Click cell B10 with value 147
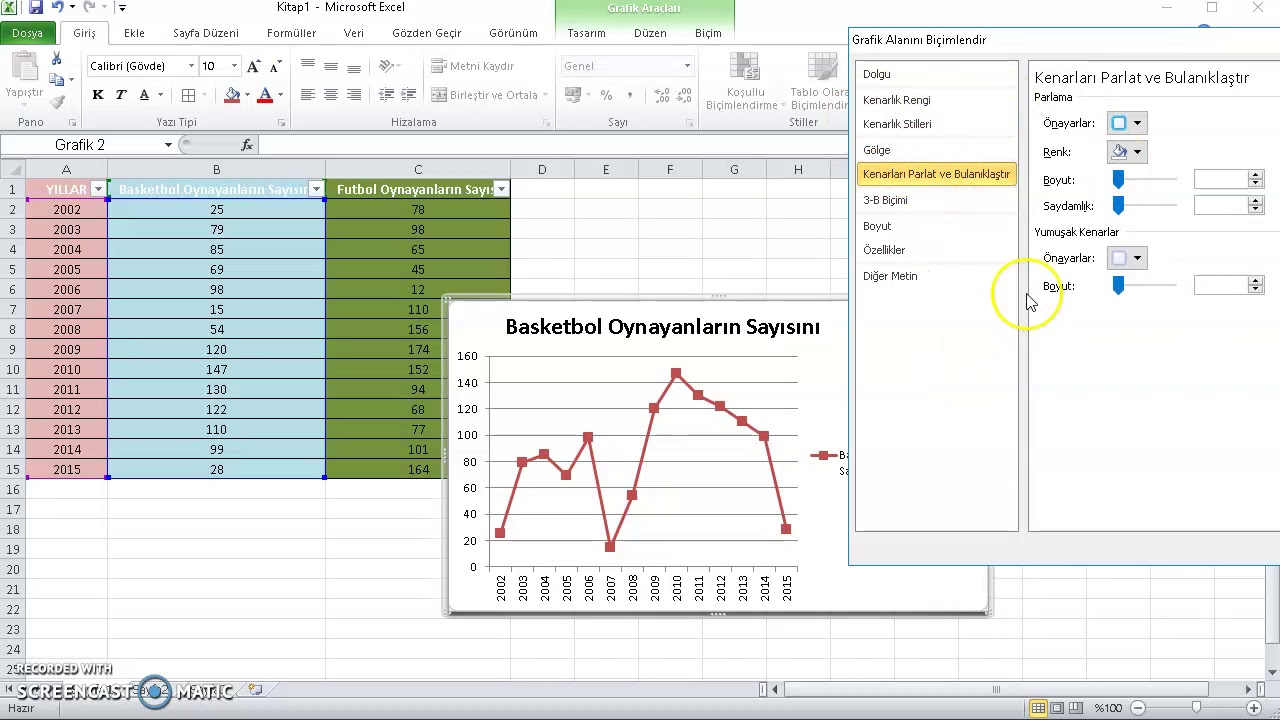Screen dimensions: 1280x720 pos(216,369)
